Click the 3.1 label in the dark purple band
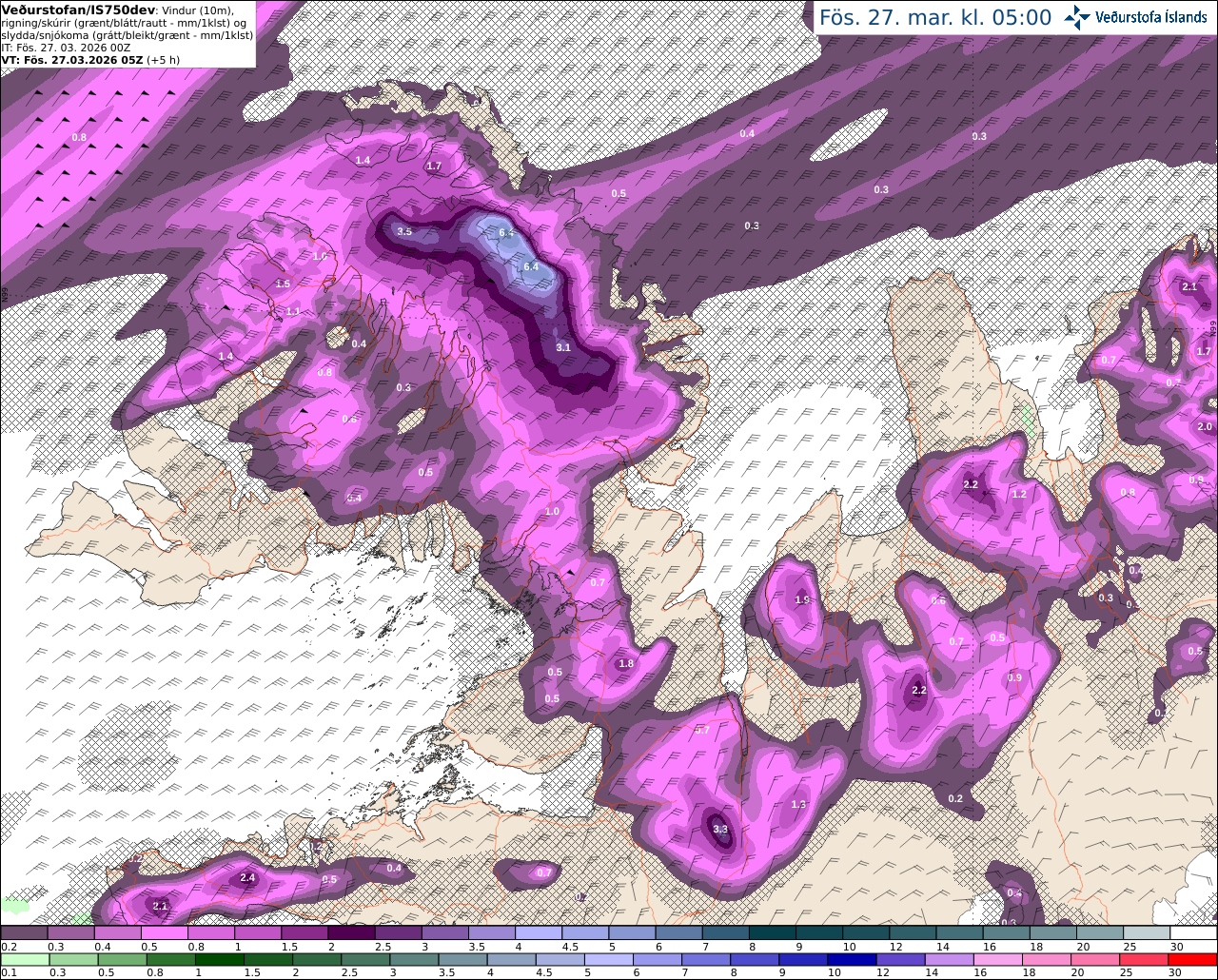 [563, 347]
